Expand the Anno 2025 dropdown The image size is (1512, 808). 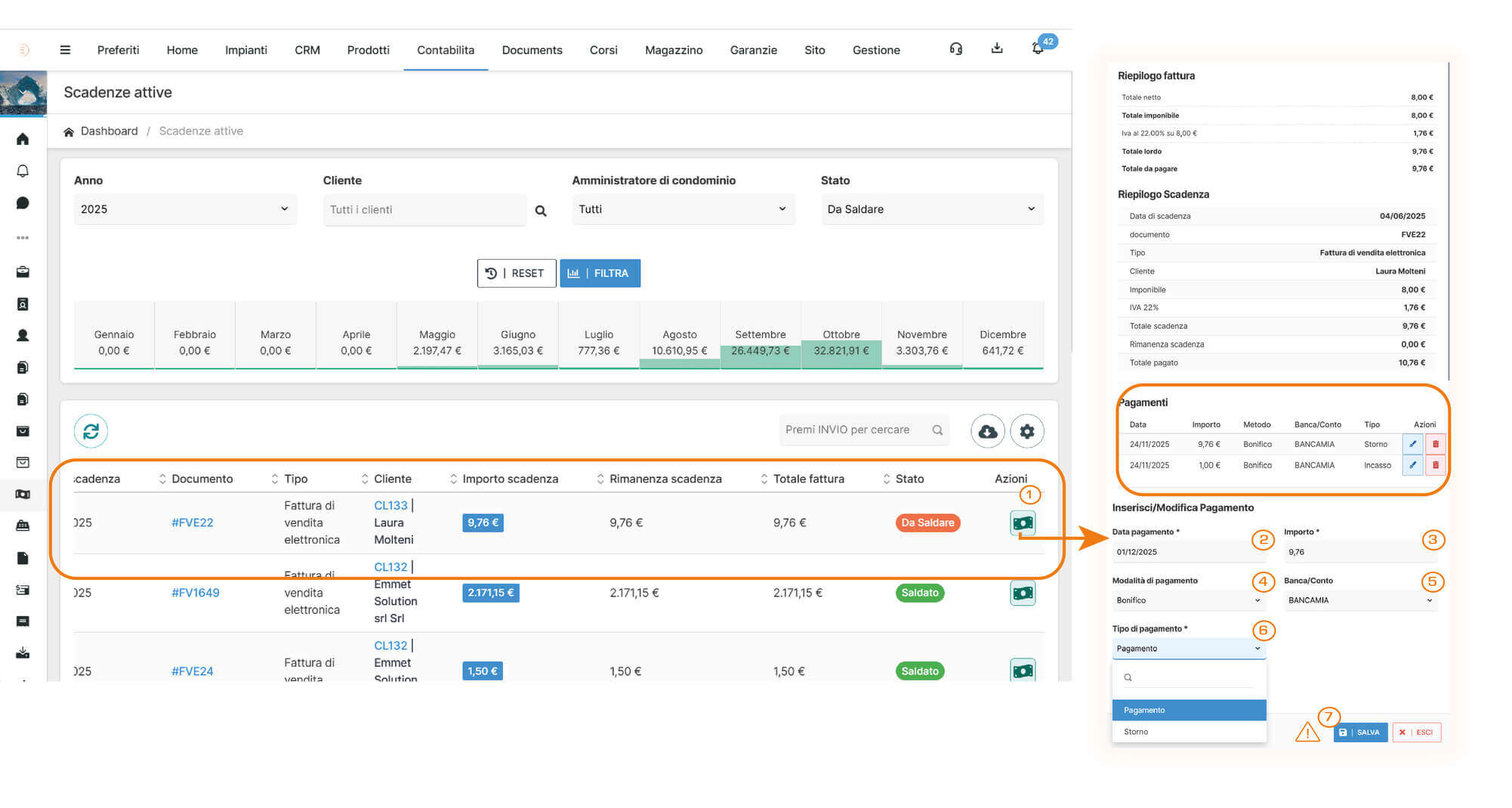click(184, 209)
